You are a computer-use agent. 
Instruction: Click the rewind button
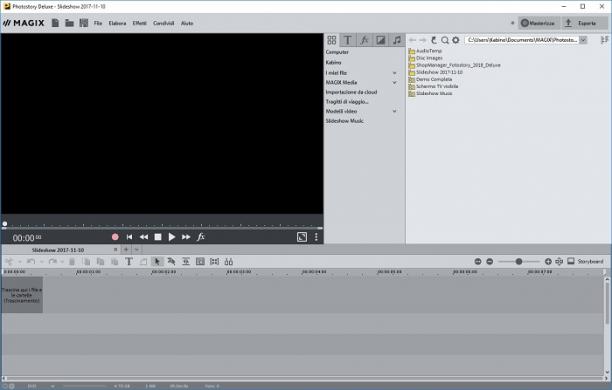(144, 237)
